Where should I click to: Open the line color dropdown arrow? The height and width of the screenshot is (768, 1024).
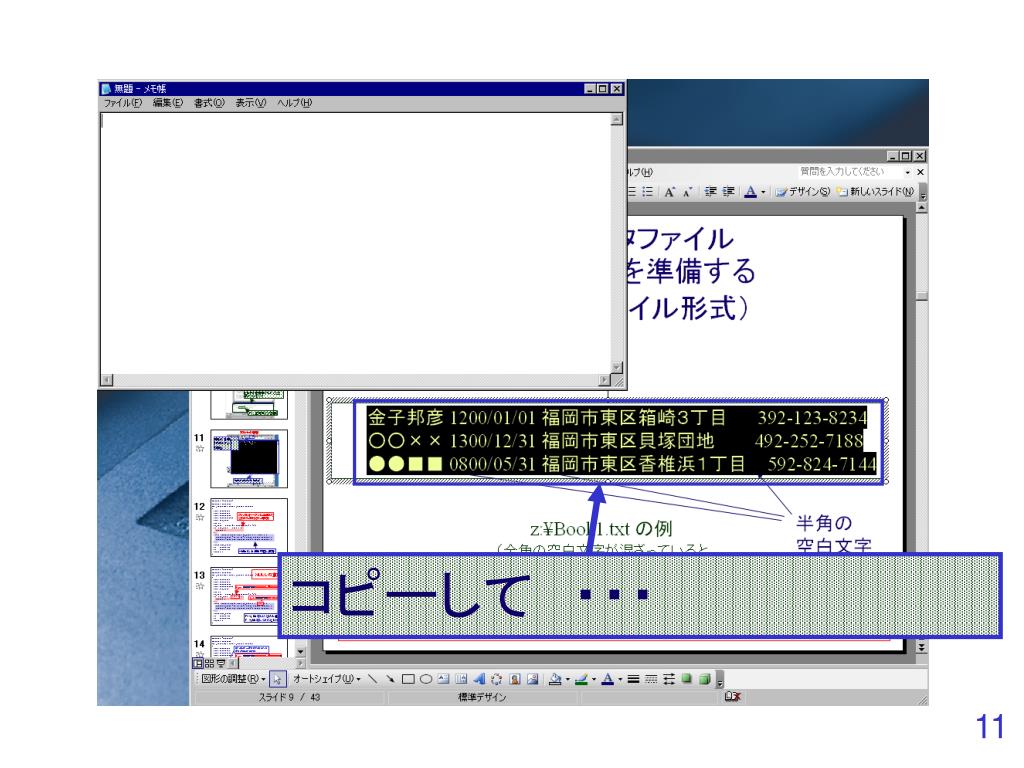tap(593, 680)
